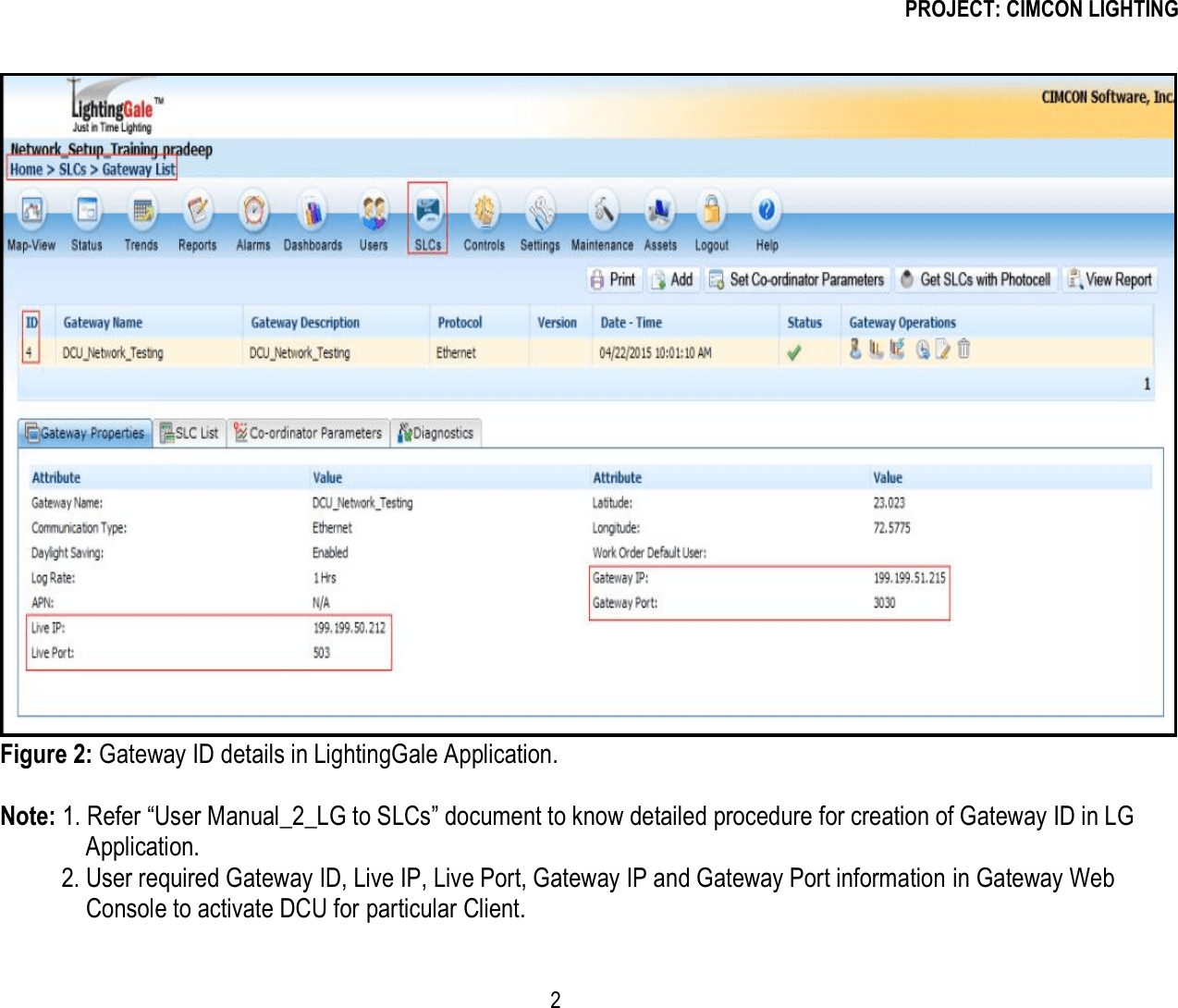1178x1008 pixels.
Task: Click the APN value N/A
Action: 321,603
